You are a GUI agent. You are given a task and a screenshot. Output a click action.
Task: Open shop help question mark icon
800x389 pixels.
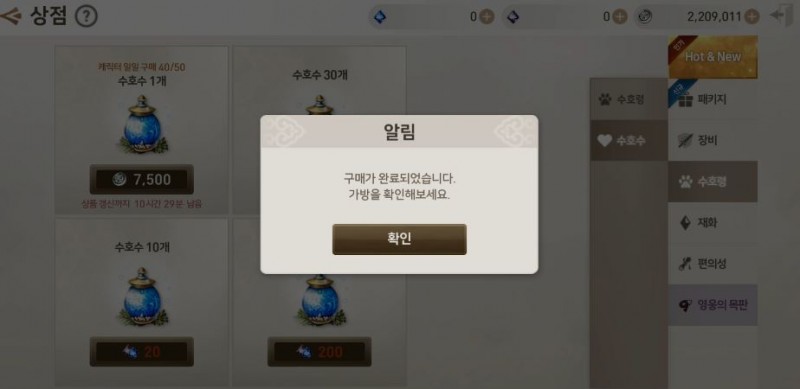pos(86,17)
